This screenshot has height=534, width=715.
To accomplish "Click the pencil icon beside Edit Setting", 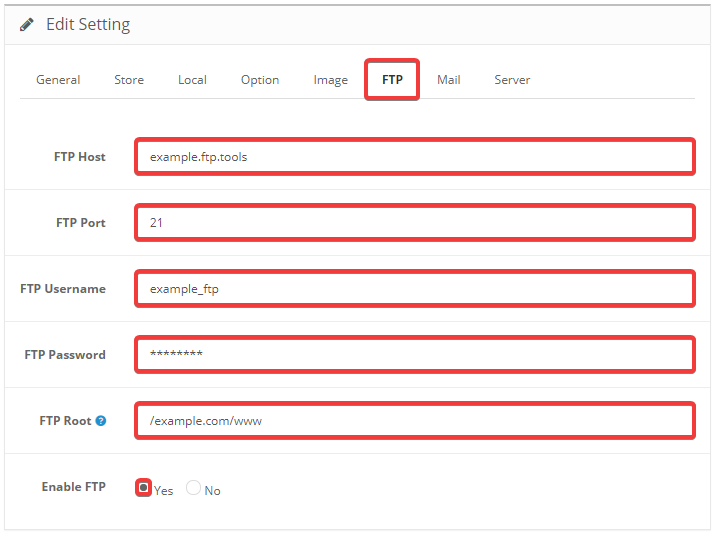I will (27, 24).
